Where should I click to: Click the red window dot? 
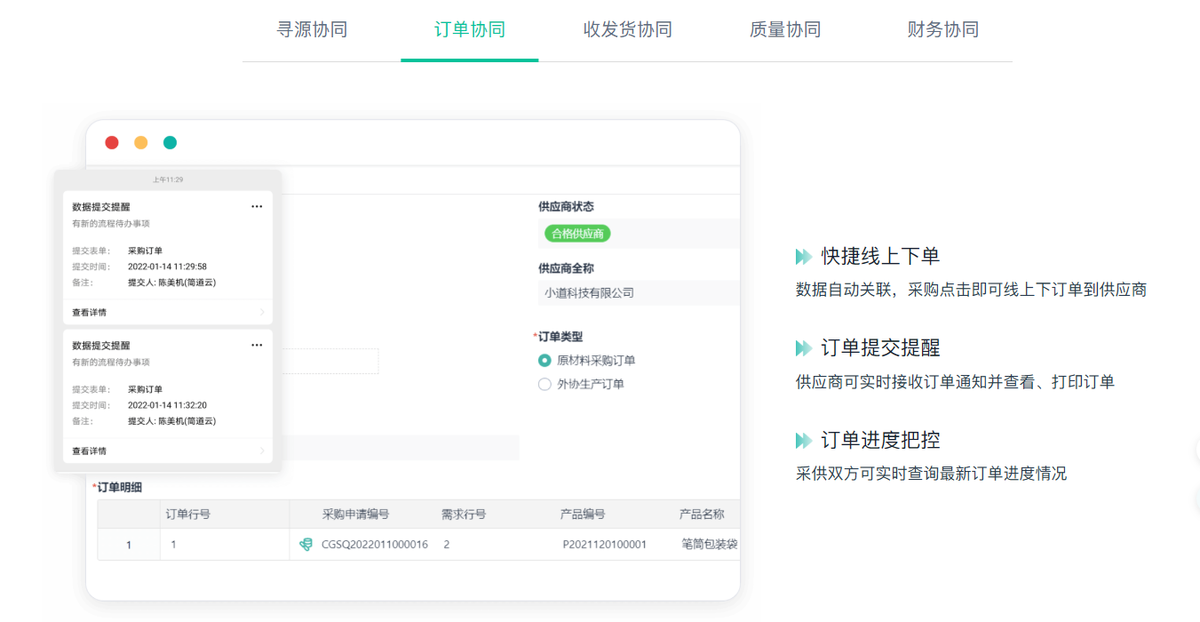pyautogui.click(x=112, y=143)
